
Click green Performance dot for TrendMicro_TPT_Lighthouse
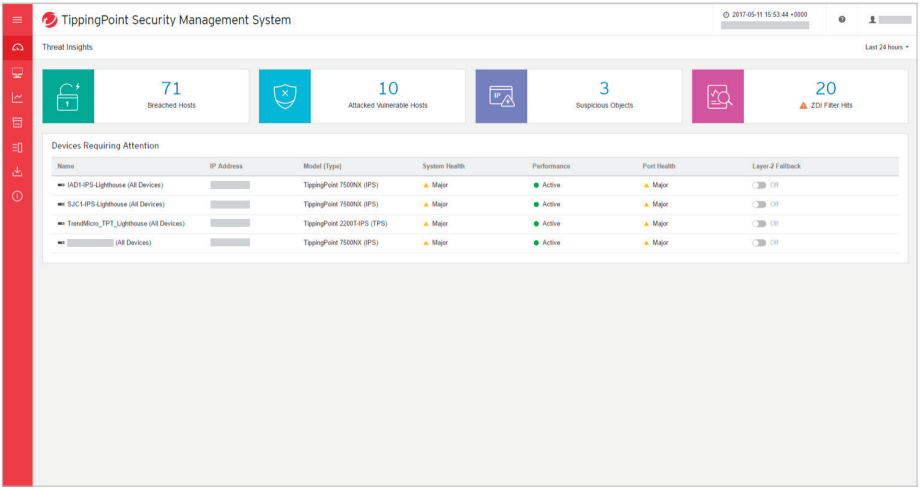click(x=536, y=224)
